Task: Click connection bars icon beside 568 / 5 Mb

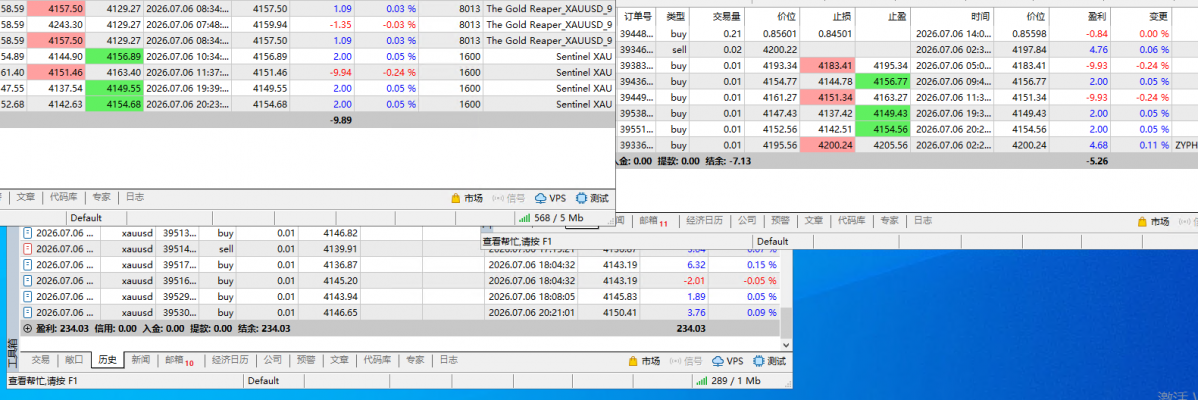Action: coord(525,218)
